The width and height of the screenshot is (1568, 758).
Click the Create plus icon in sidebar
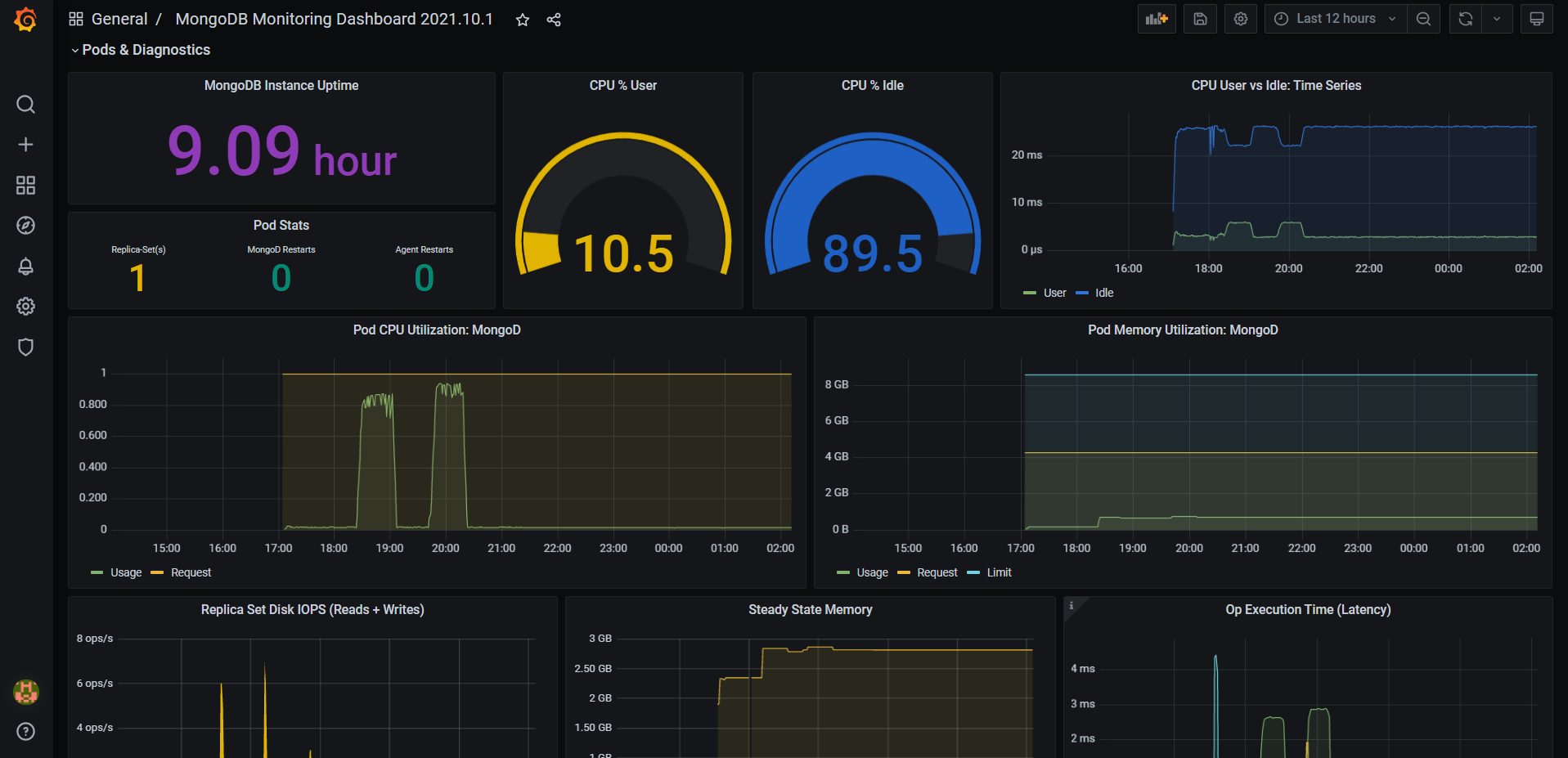(x=26, y=145)
